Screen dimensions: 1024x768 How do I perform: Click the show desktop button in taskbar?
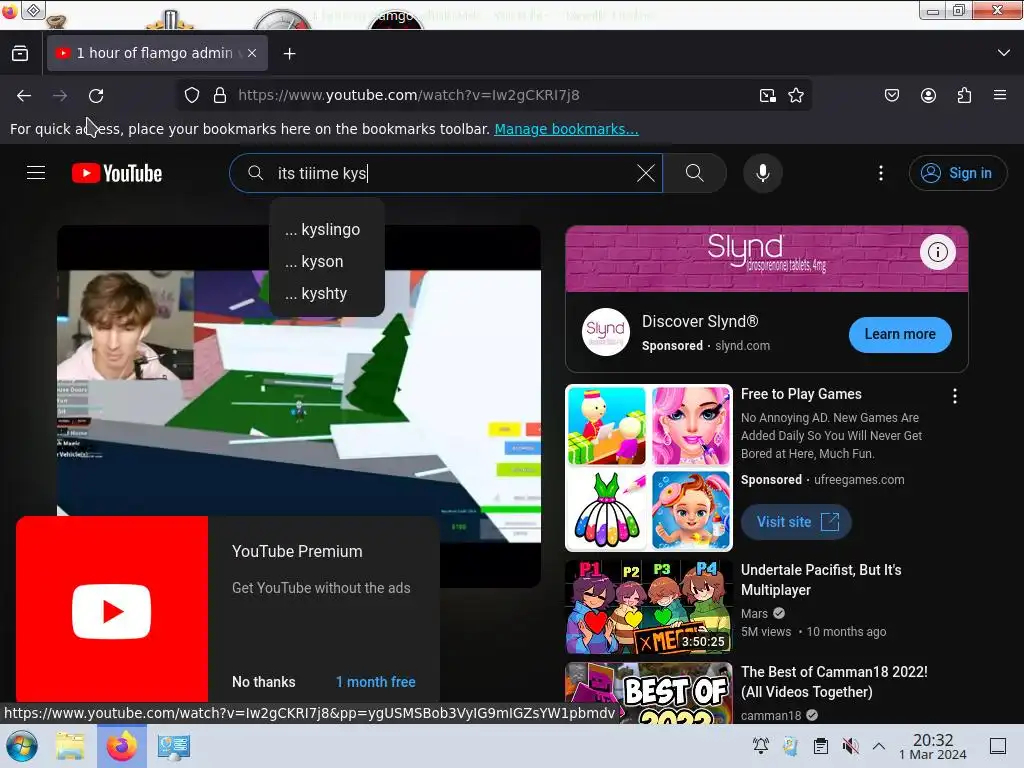[997, 746]
